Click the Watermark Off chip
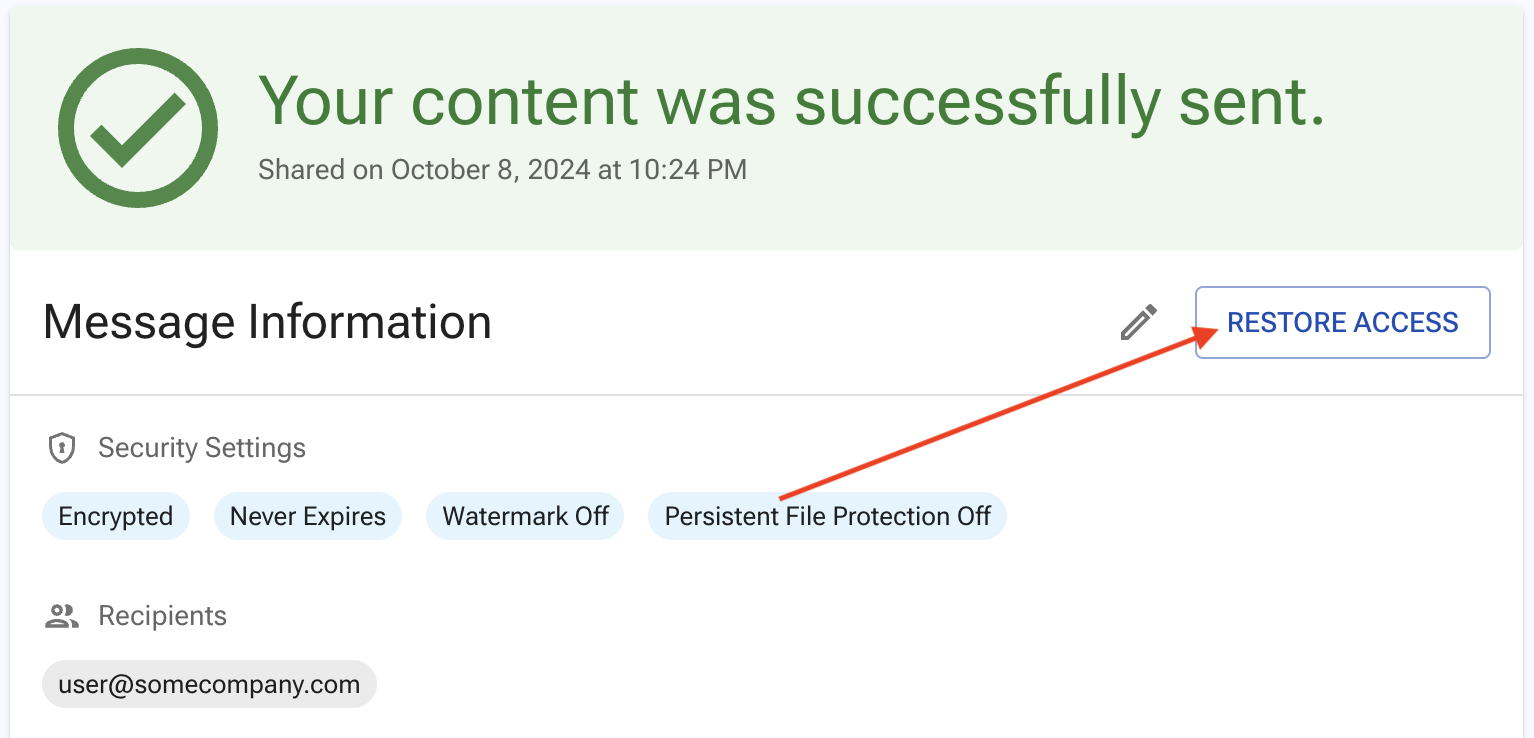 pyautogui.click(x=525, y=516)
